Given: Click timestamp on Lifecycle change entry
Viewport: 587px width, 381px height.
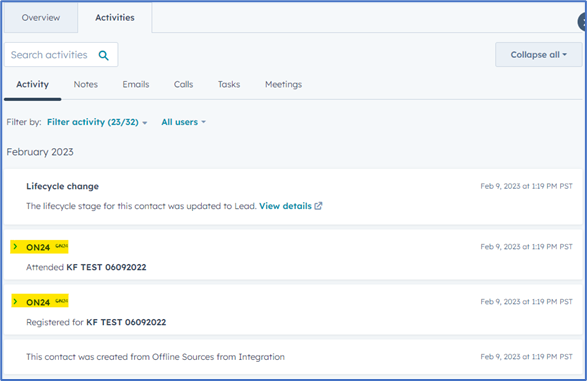Looking at the screenshot, I should click(x=526, y=186).
